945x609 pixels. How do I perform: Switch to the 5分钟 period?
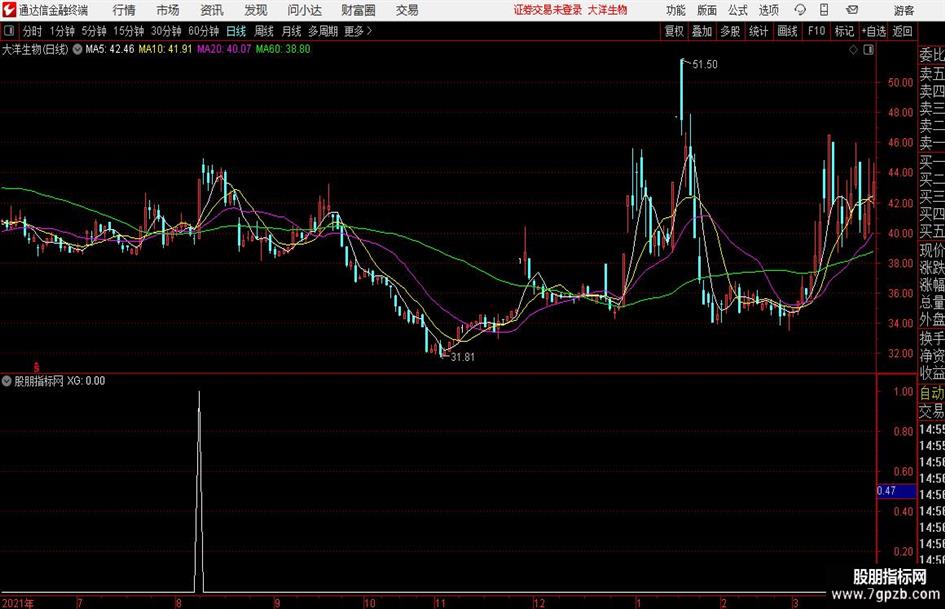coord(94,31)
